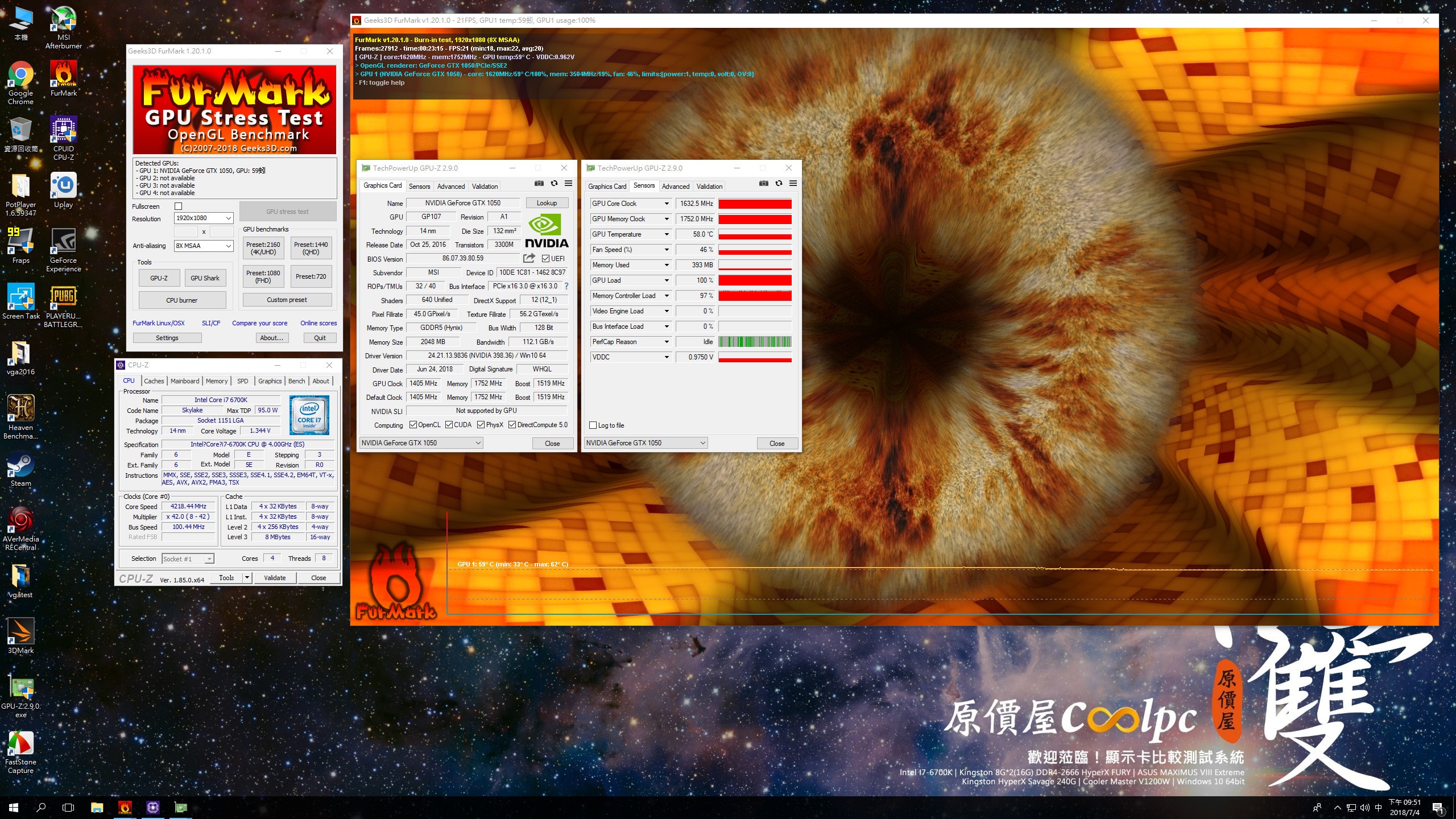Open PUBG Battlegrounds desktop icon

click(63, 305)
